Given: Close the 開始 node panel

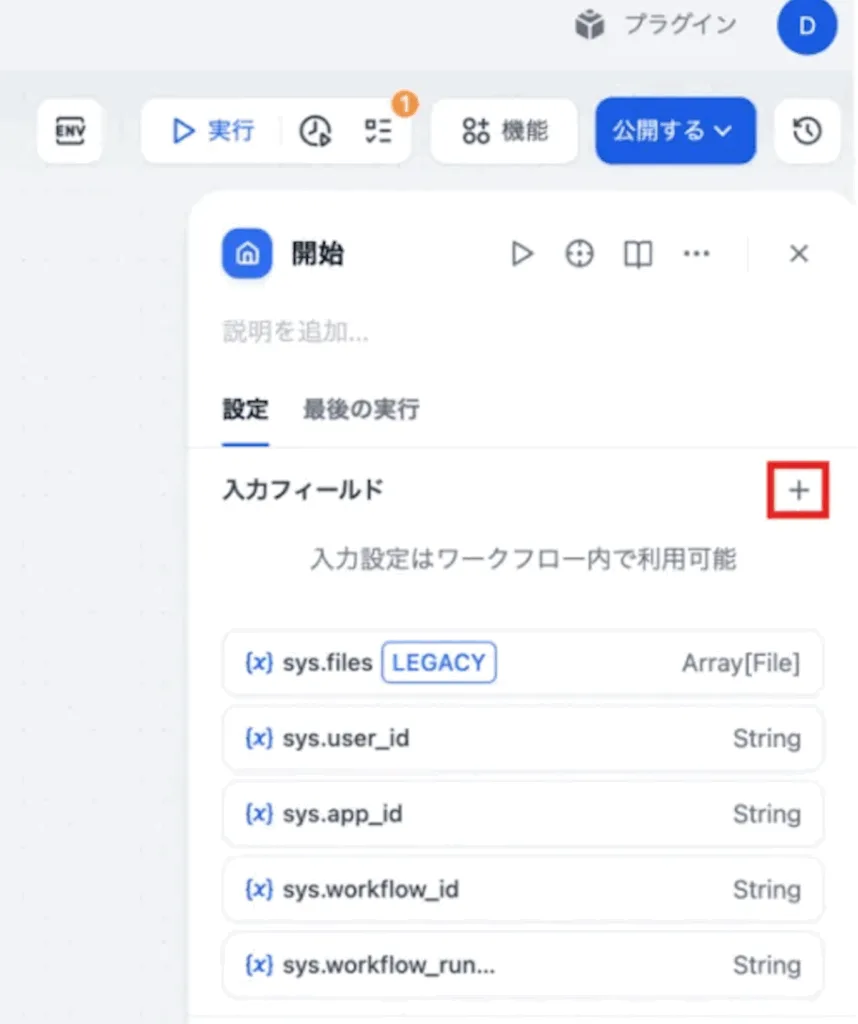Looking at the screenshot, I should (x=798, y=254).
